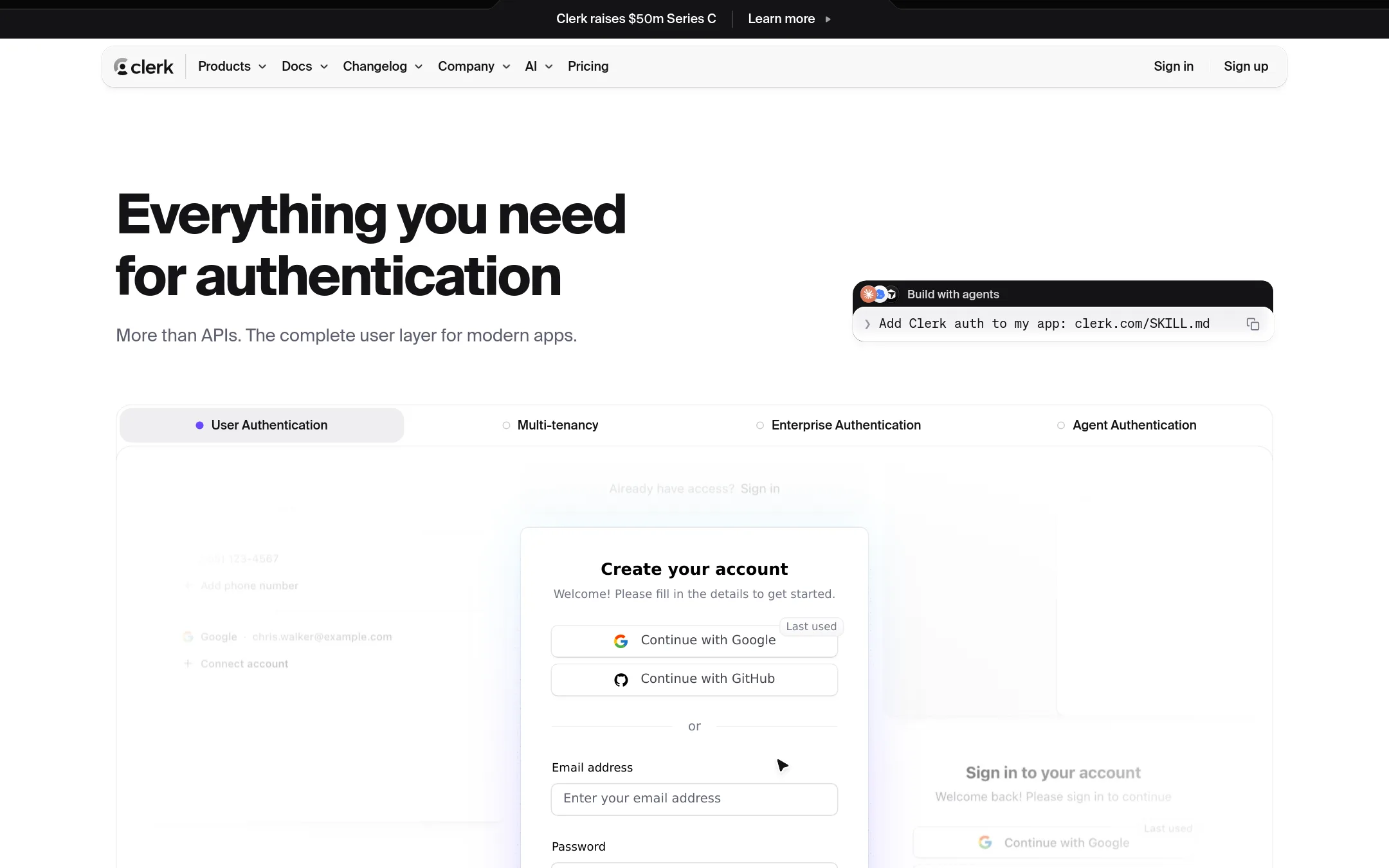Image resolution: width=1389 pixels, height=868 pixels.
Task: Open Learn more about Series C
Action: click(789, 19)
